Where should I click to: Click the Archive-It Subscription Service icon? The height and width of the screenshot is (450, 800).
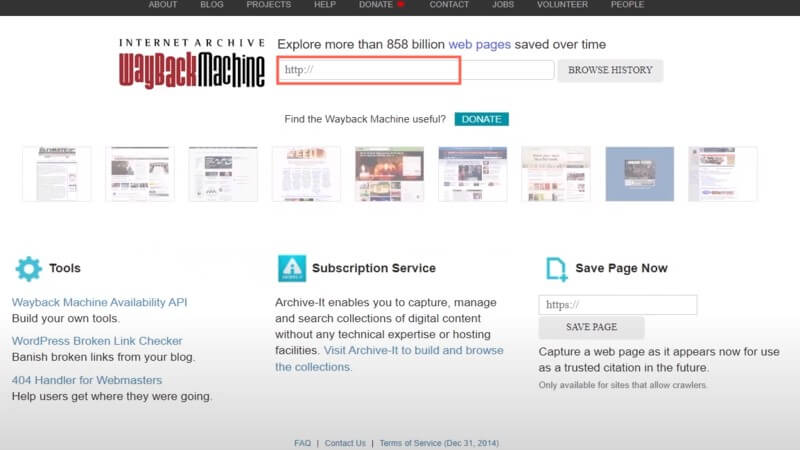291,268
